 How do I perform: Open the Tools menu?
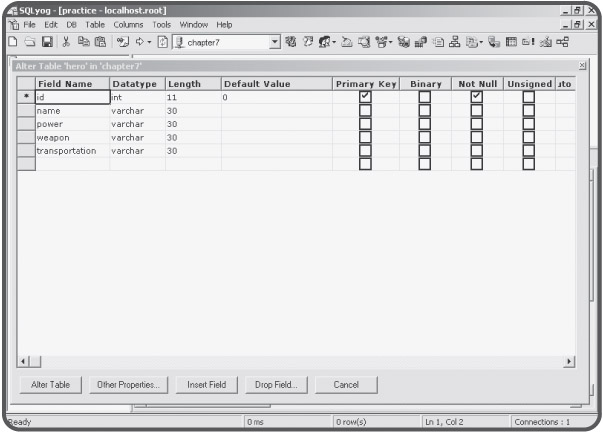161,24
